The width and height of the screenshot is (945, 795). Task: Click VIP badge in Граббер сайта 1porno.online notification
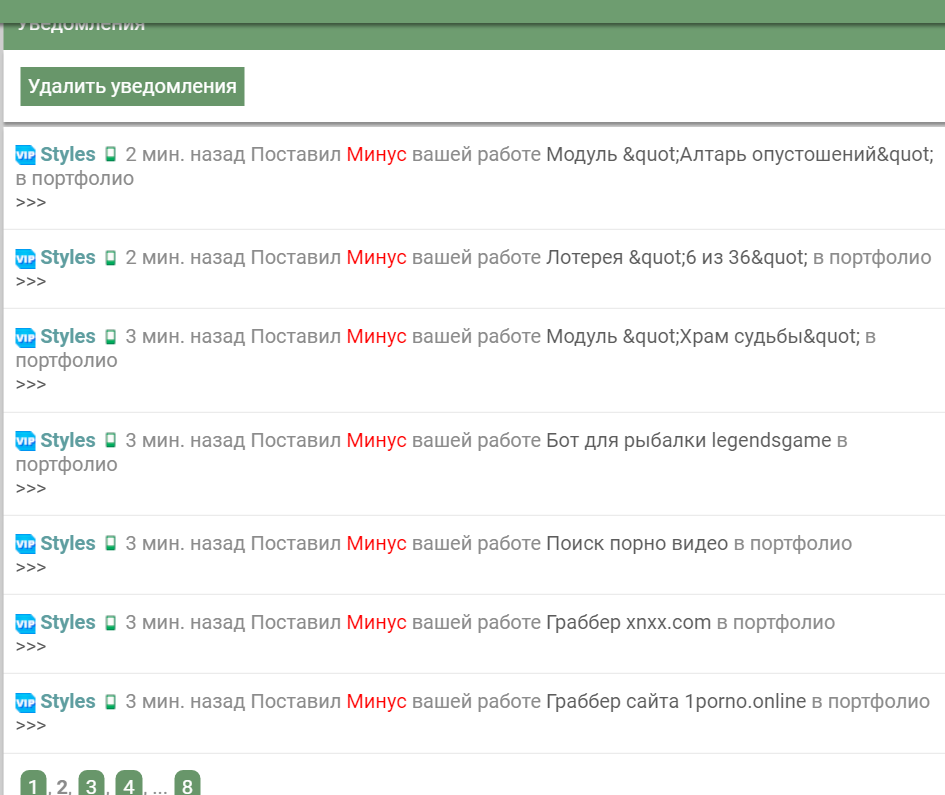26,702
